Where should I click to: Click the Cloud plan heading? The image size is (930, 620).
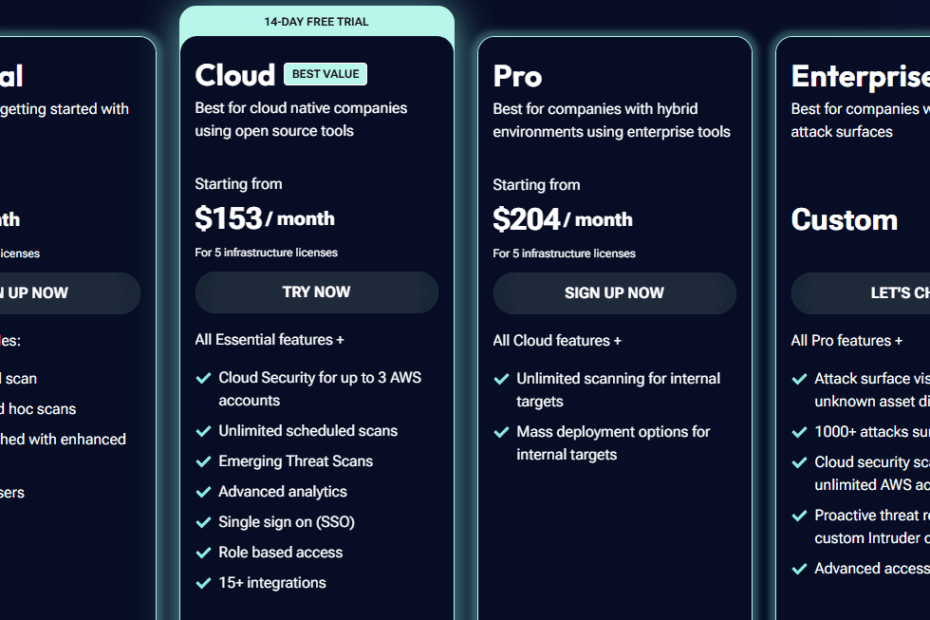(235, 75)
